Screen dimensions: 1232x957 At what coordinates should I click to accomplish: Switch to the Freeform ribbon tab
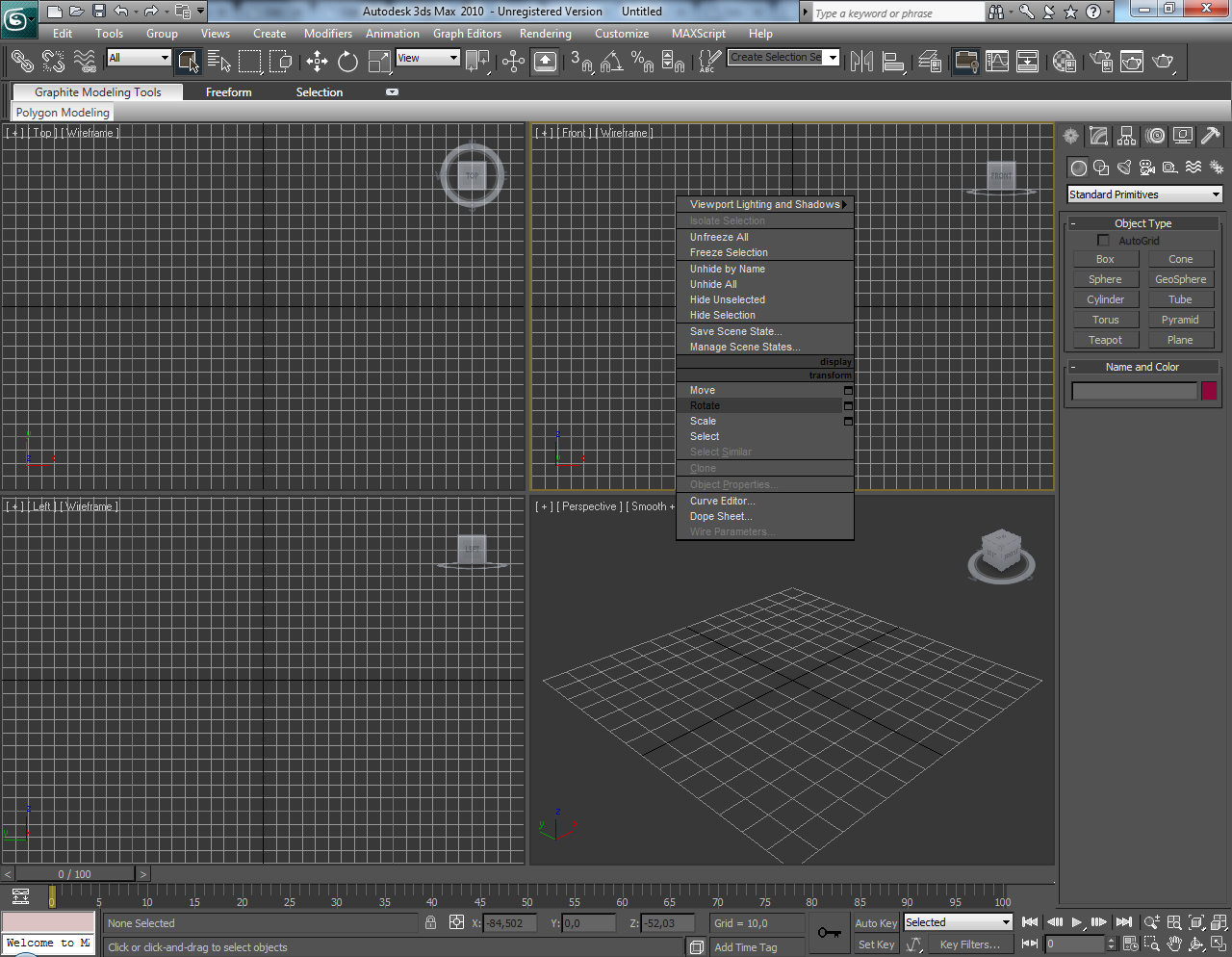click(x=229, y=92)
